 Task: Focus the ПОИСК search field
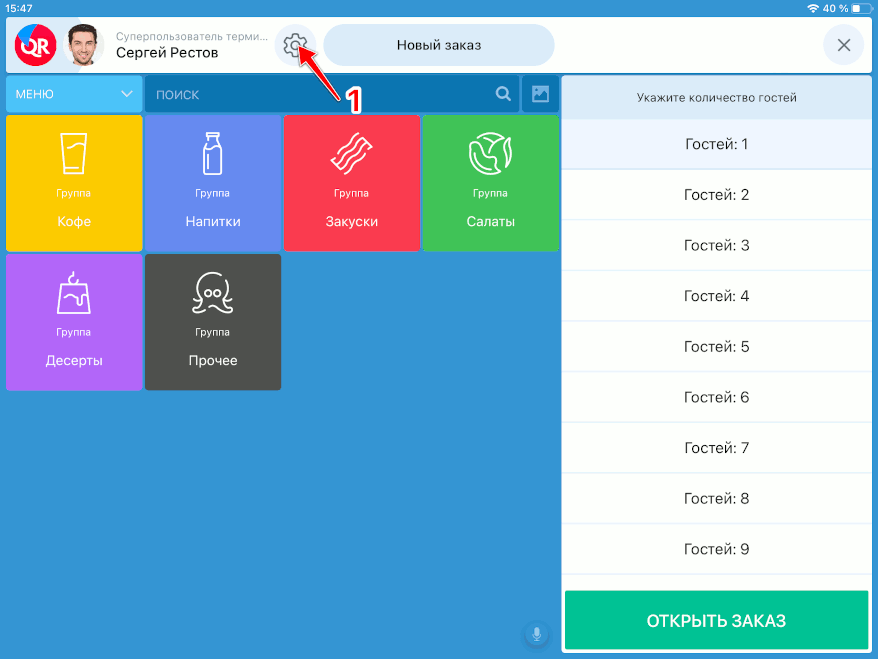[x=331, y=94]
